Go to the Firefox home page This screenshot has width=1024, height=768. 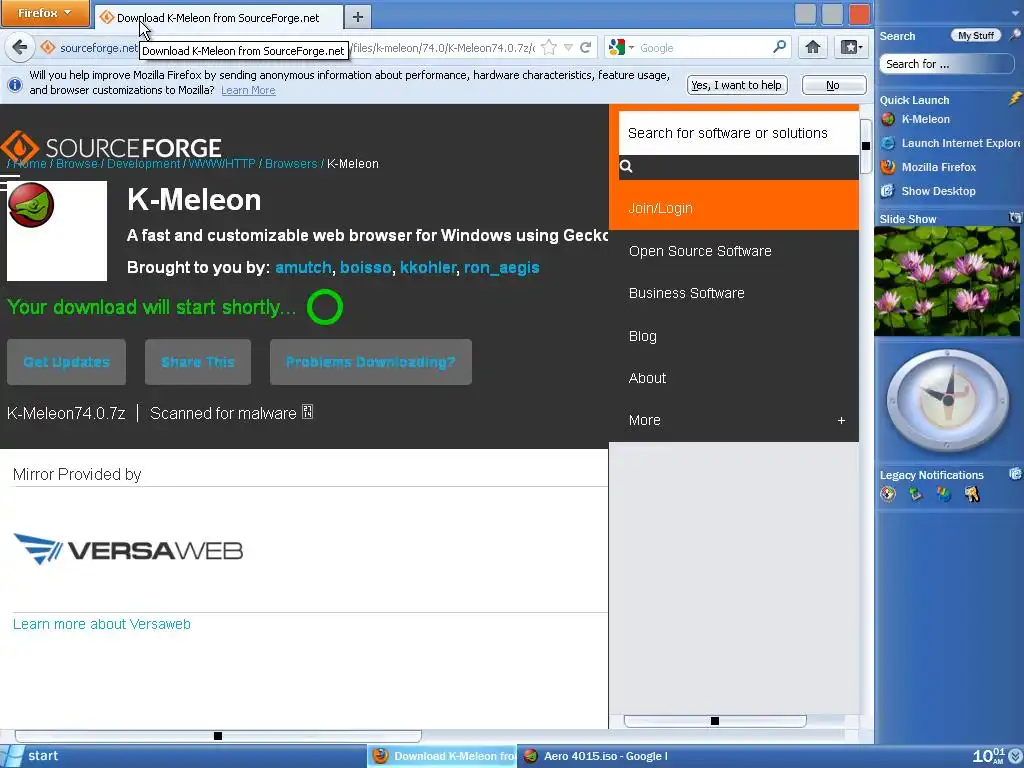click(812, 47)
